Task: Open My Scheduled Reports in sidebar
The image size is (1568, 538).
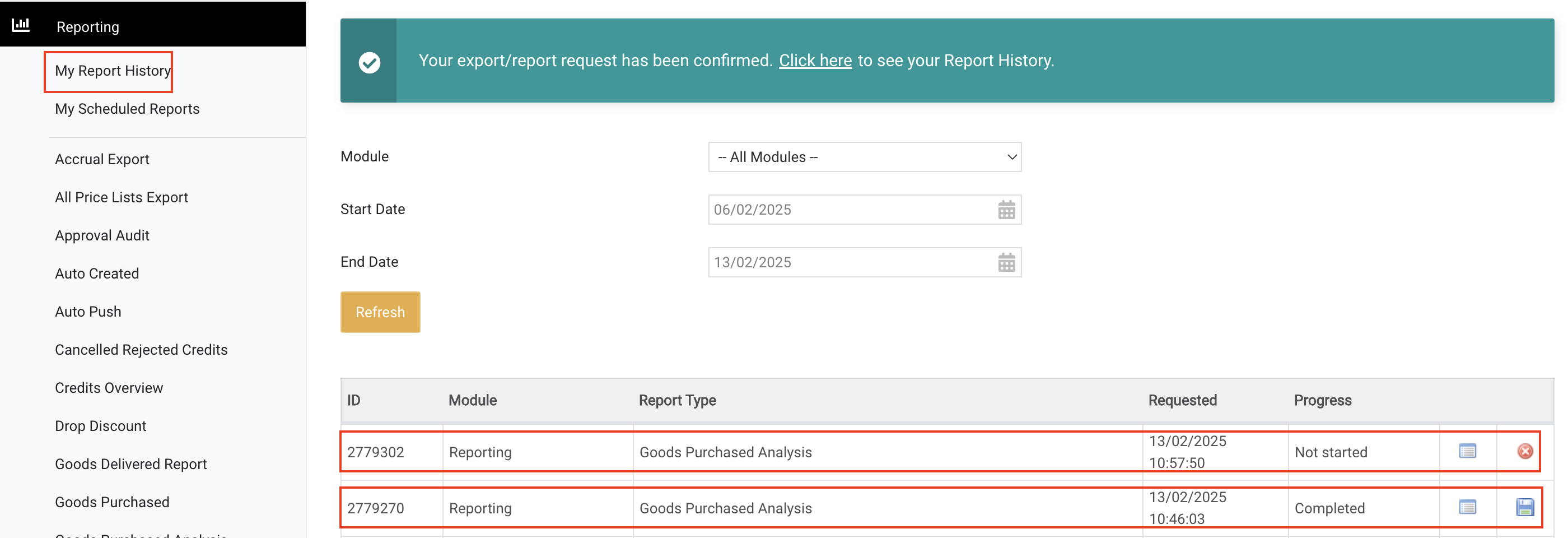Action: [x=127, y=109]
